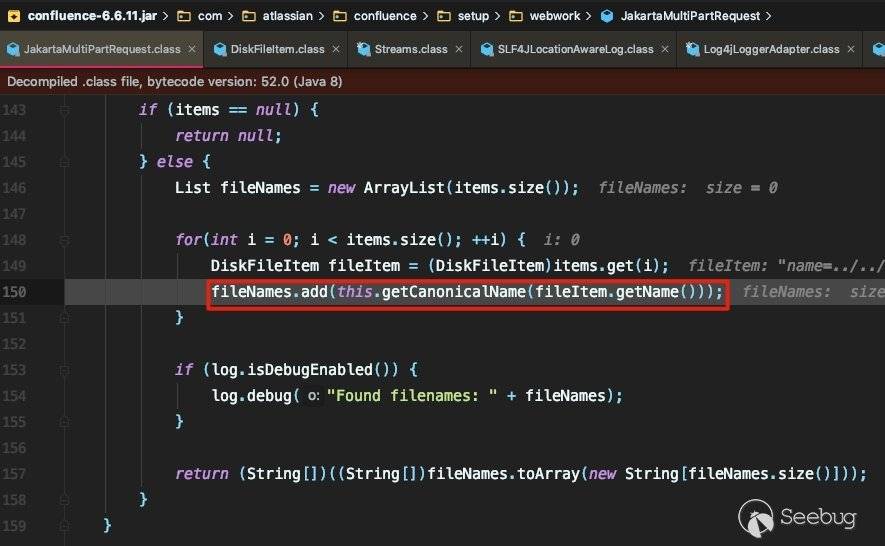The width and height of the screenshot is (885, 546).
Task: Select the confluence package breadcrumb
Action: tap(385, 16)
